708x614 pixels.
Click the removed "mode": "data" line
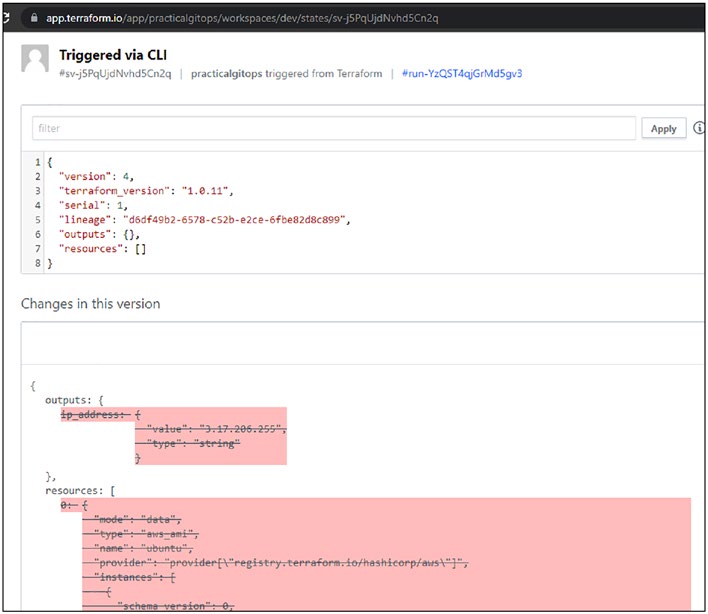[x=132, y=519]
